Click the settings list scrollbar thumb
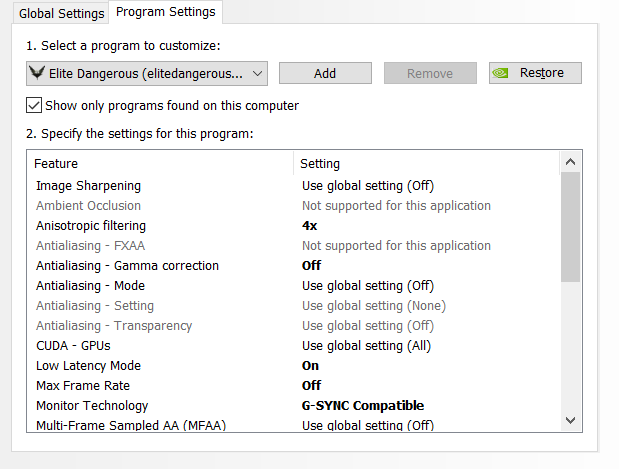The height and width of the screenshot is (469, 619). tap(570, 227)
